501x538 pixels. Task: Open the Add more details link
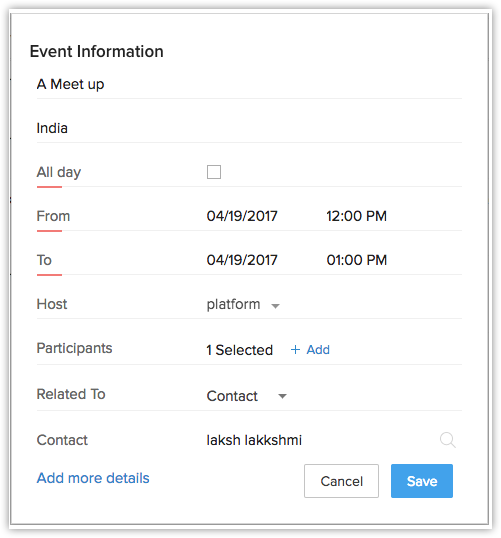93,478
